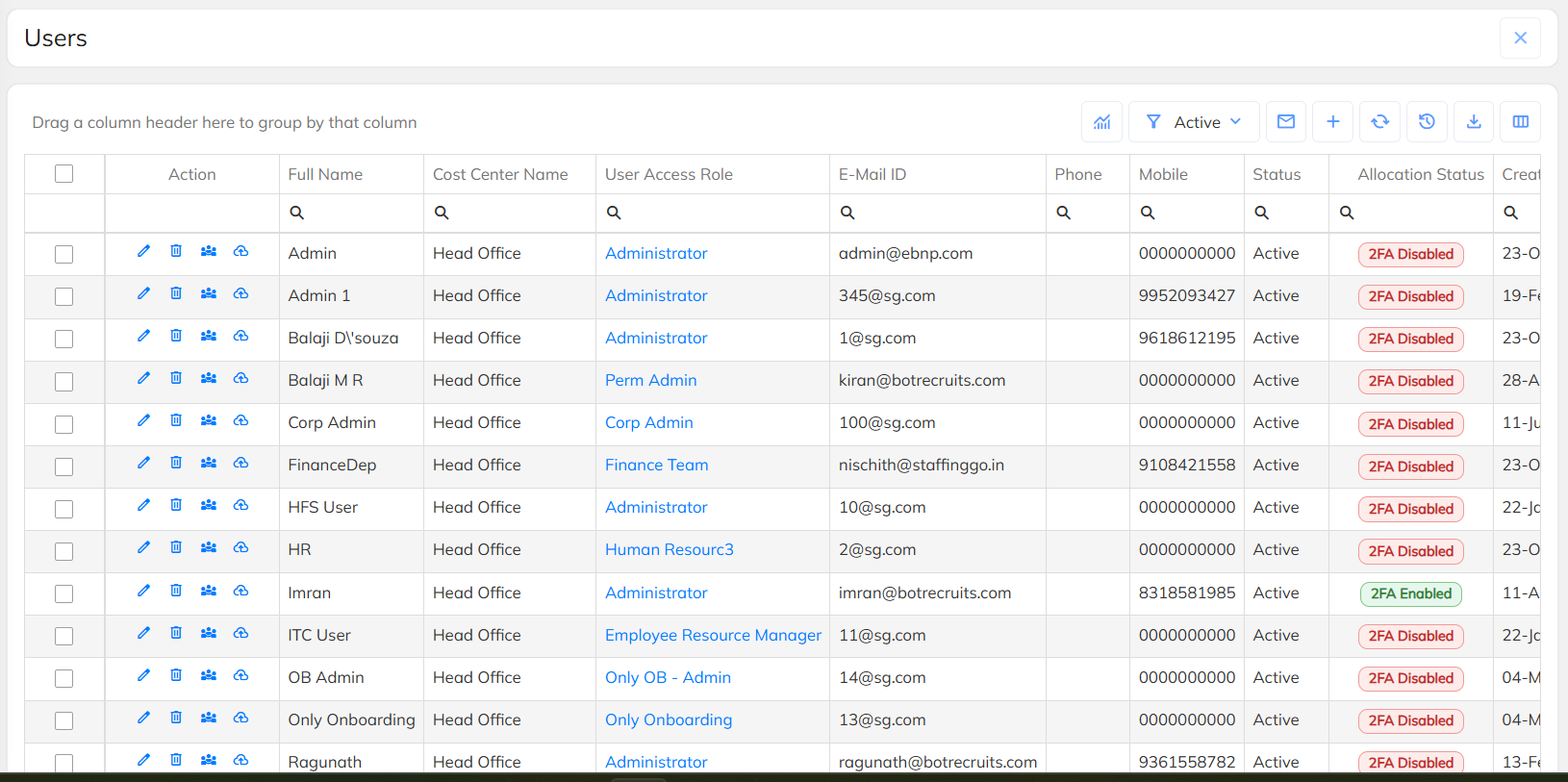Image resolution: width=1568 pixels, height=782 pixels.
Task: Sort by the Full Name column header
Action: point(325,174)
